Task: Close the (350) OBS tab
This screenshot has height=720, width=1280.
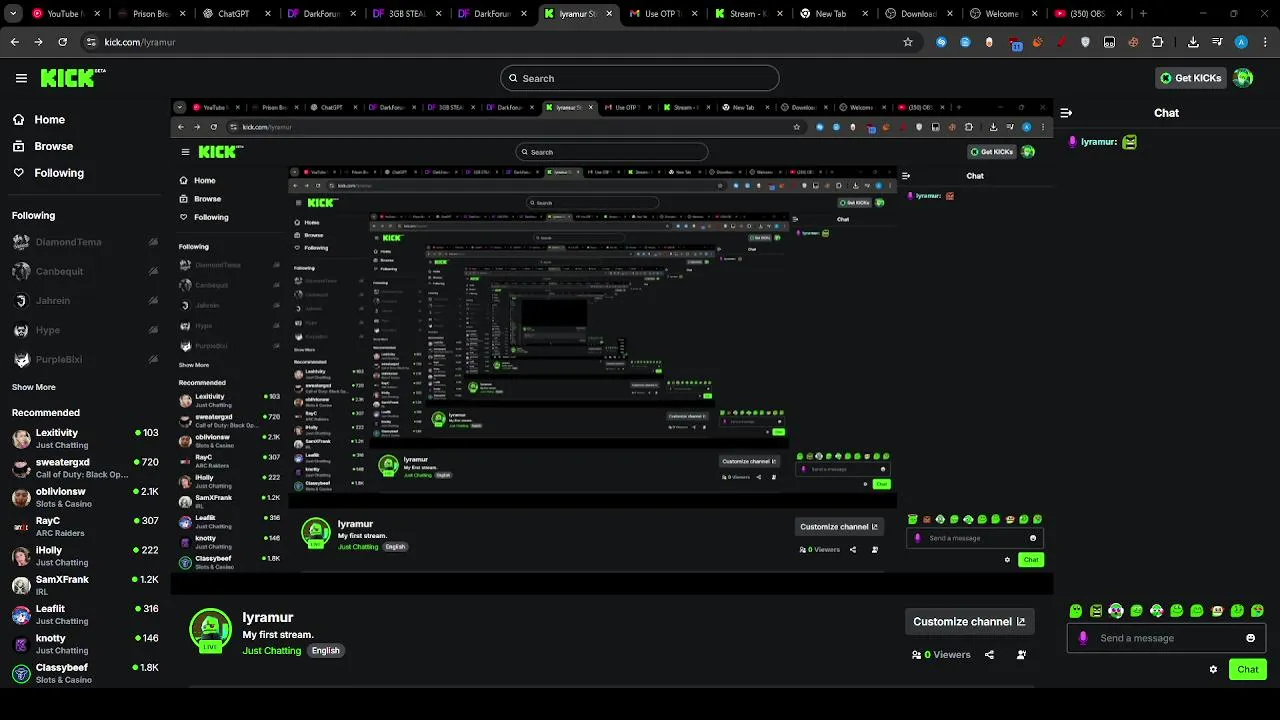Action: [1118, 14]
